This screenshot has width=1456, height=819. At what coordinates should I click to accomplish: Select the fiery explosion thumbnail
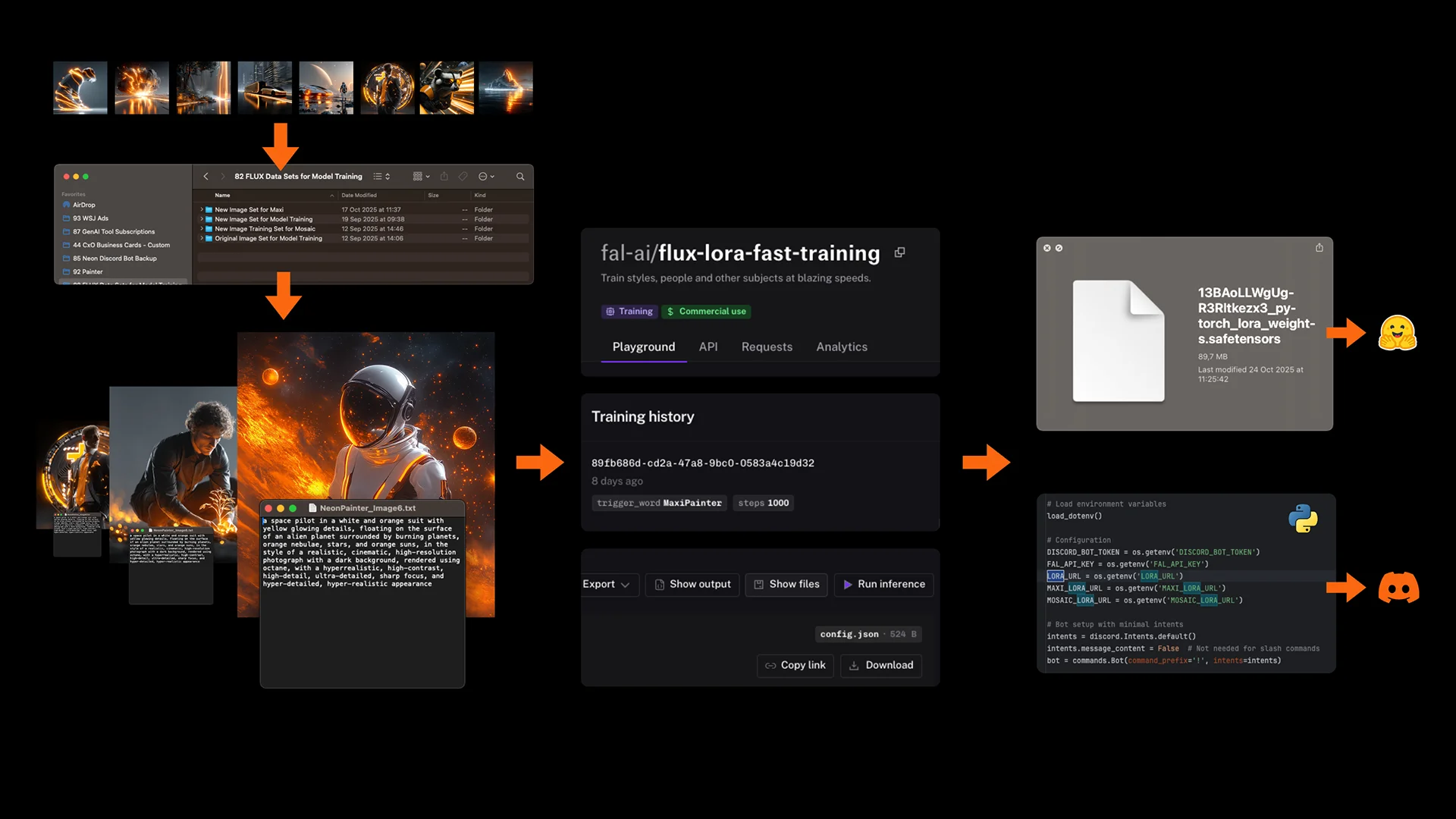point(142,88)
